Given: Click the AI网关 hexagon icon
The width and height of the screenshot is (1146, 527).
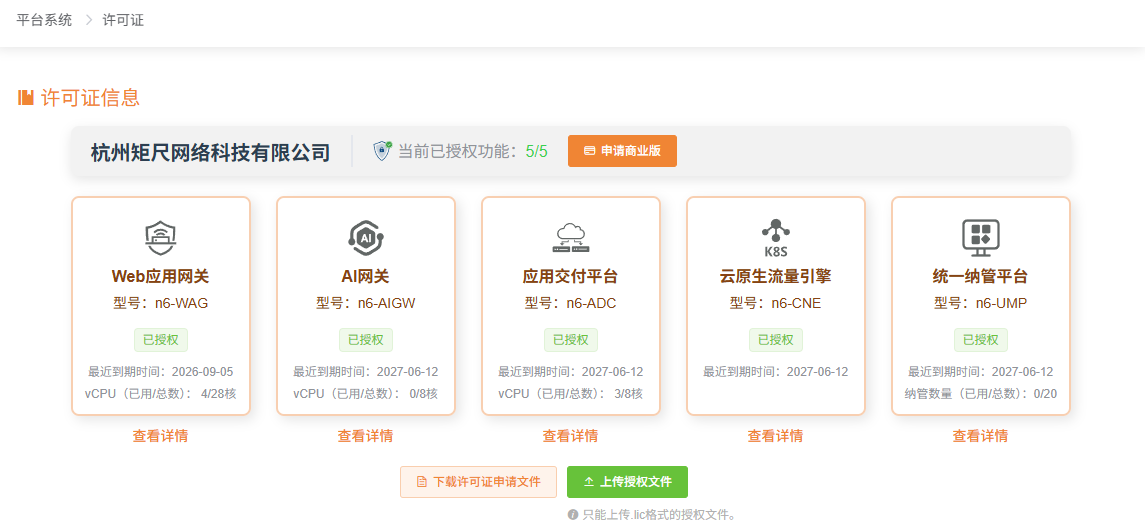Looking at the screenshot, I should (365, 237).
